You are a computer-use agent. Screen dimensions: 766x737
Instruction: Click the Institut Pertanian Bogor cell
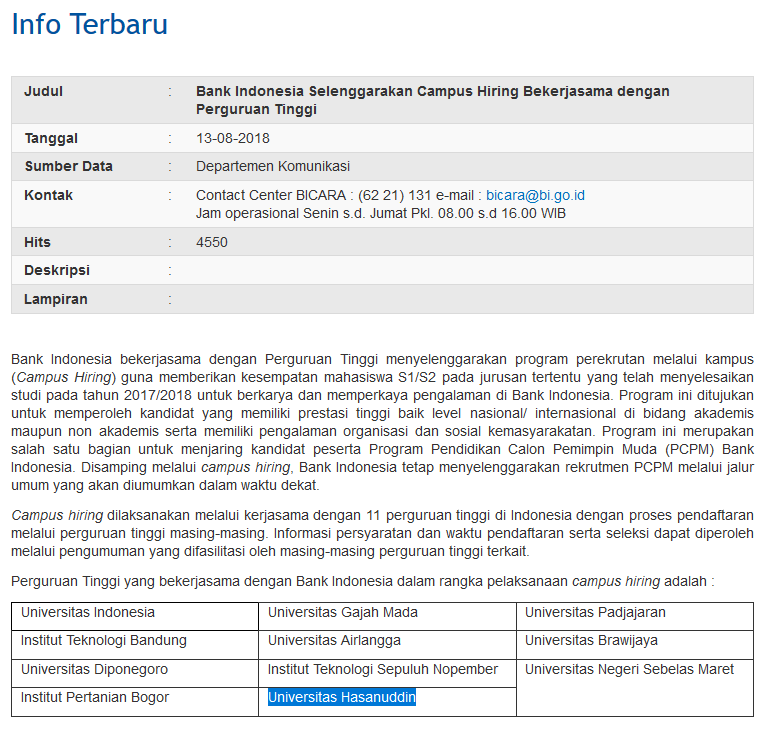click(x=135, y=702)
